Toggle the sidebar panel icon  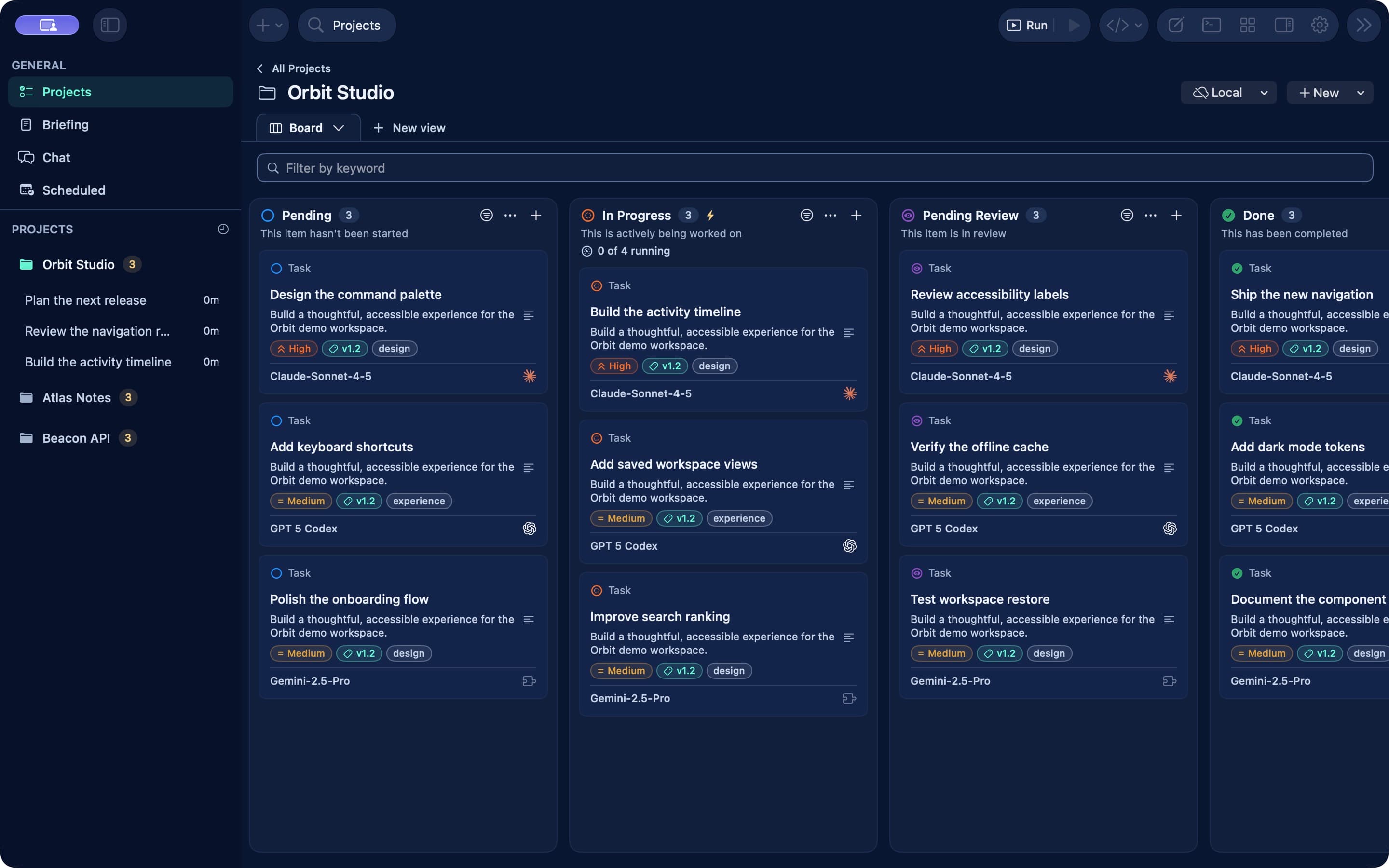pyautogui.click(x=109, y=25)
